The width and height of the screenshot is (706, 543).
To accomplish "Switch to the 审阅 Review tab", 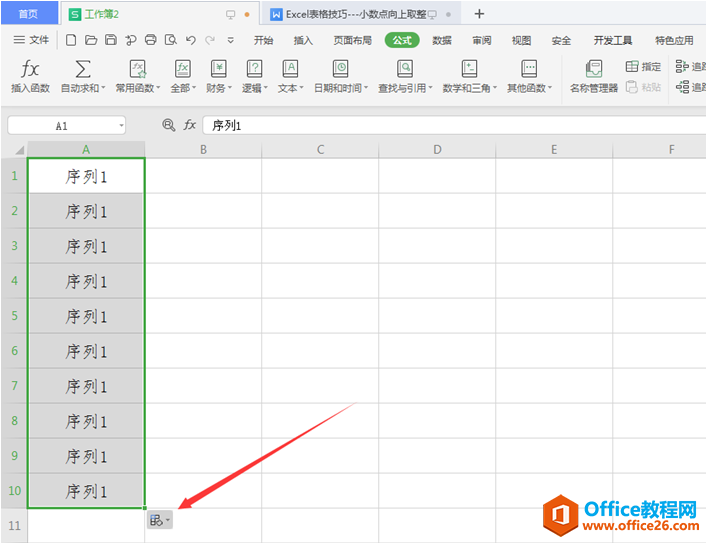I will [x=482, y=41].
